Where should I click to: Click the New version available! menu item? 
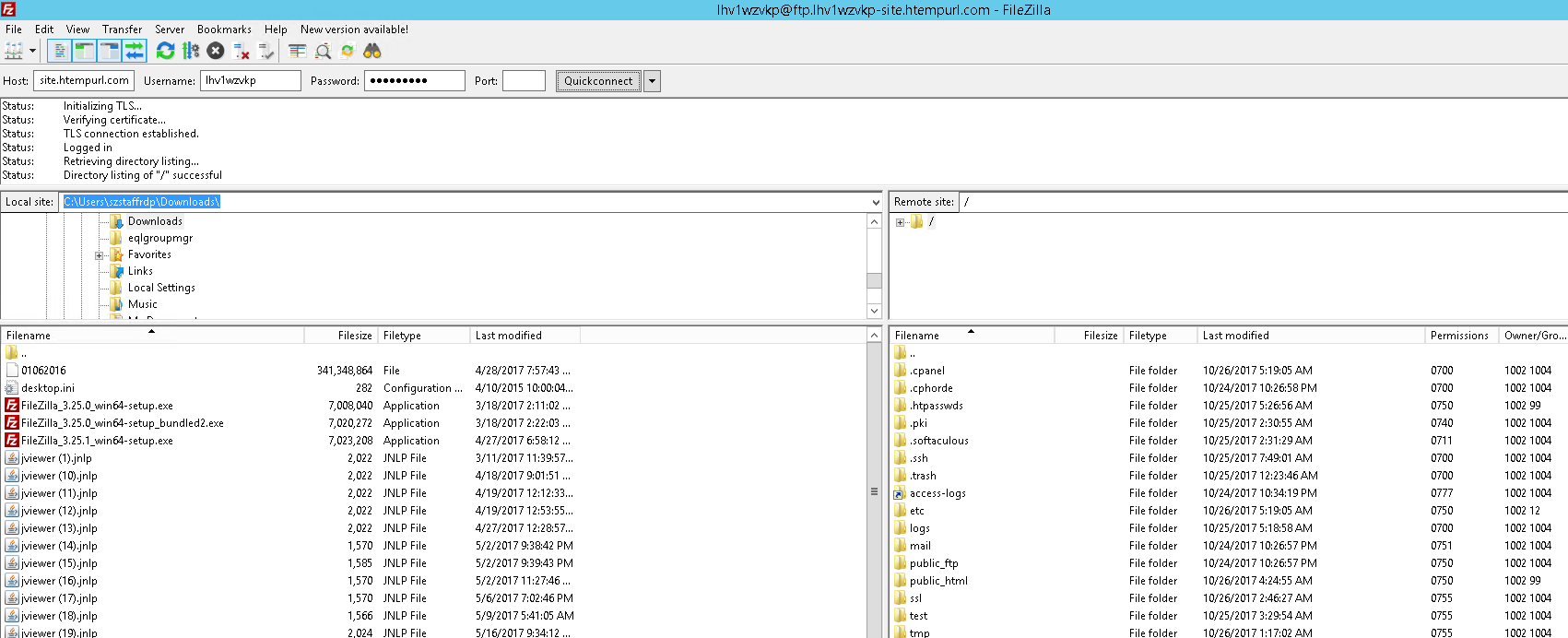tap(355, 30)
